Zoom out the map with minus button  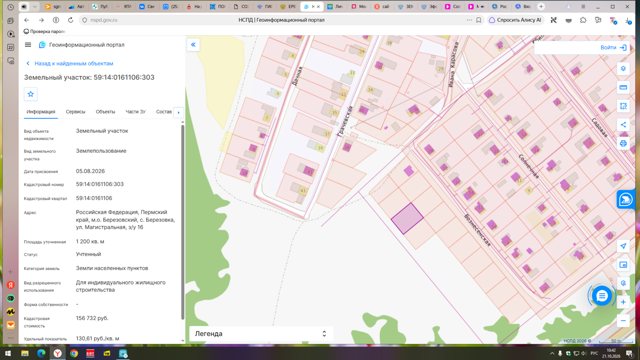(x=623, y=321)
